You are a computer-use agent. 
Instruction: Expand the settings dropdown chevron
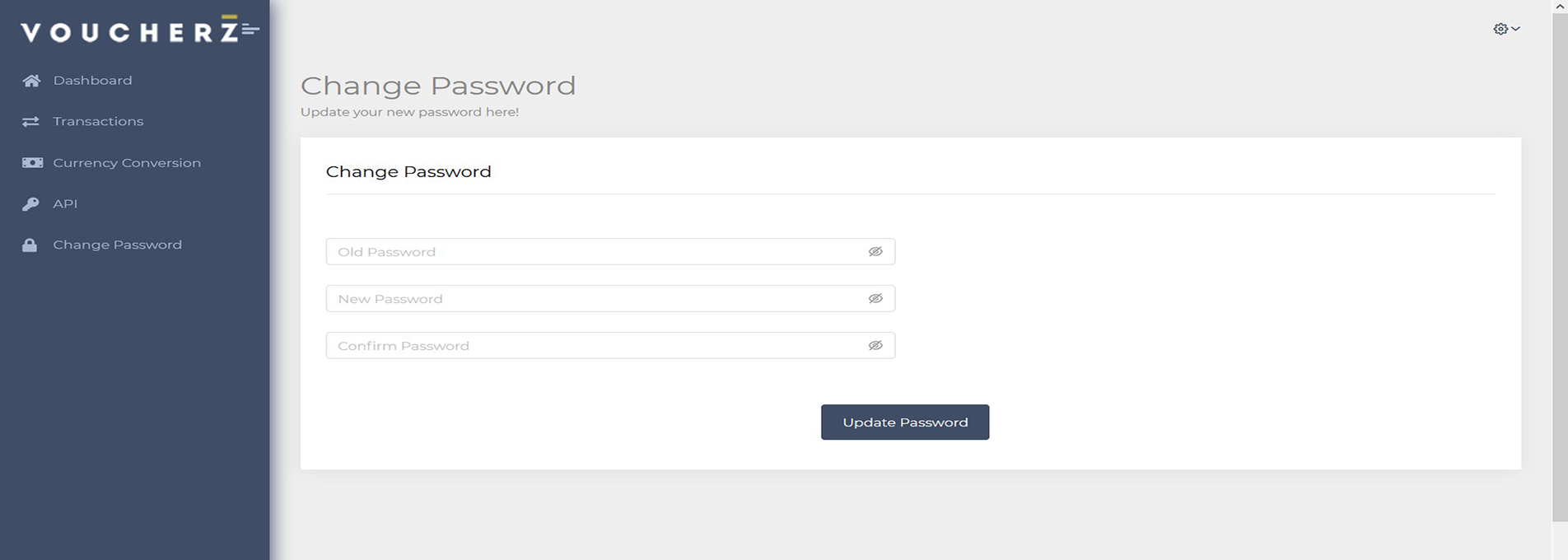pos(1515,29)
